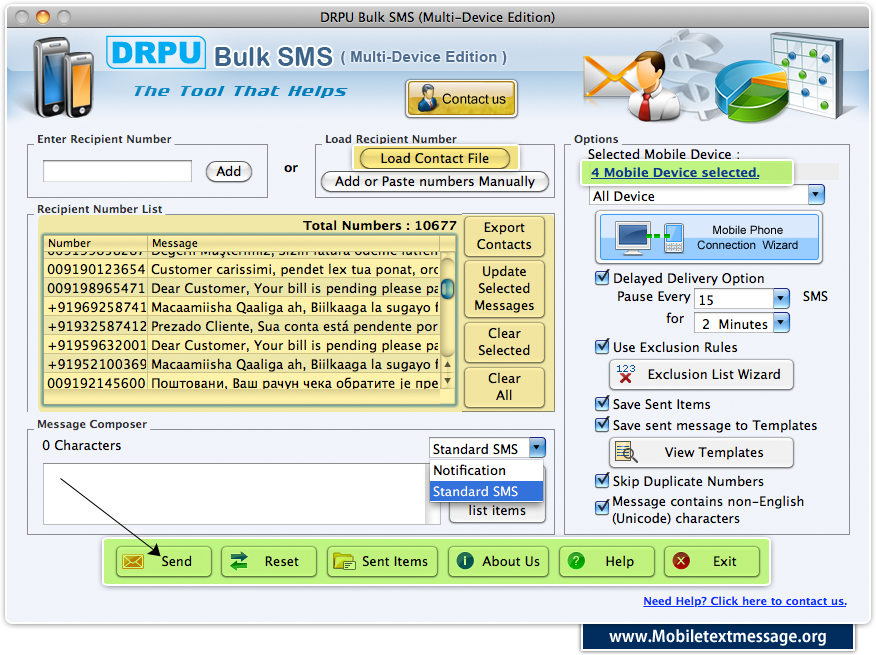Uncheck Save Sent Items
The image size is (876, 655).
602,404
